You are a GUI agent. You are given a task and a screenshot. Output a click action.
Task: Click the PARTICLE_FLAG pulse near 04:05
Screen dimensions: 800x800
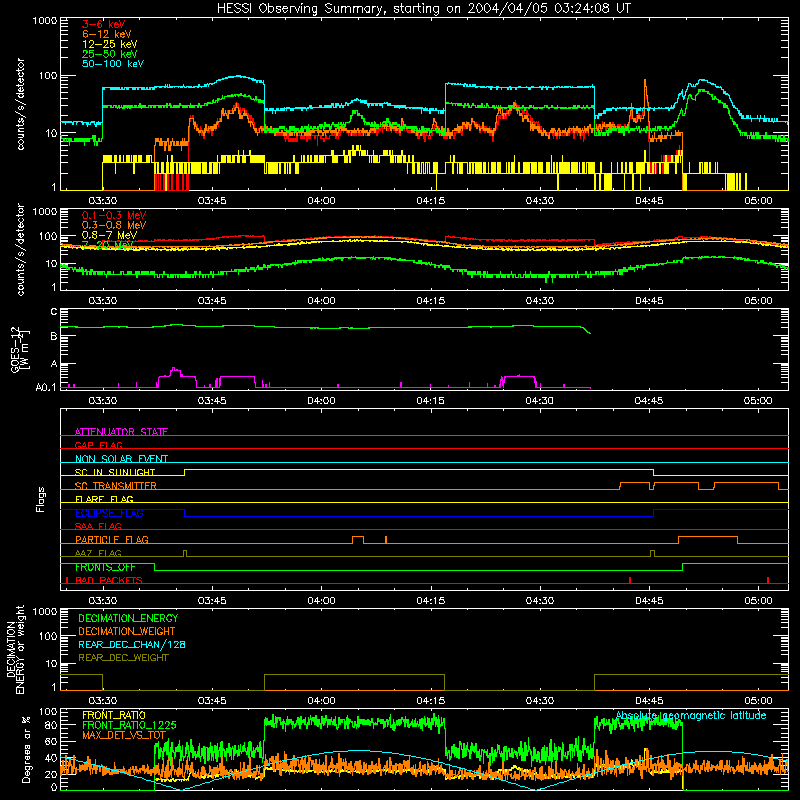pos(358,540)
